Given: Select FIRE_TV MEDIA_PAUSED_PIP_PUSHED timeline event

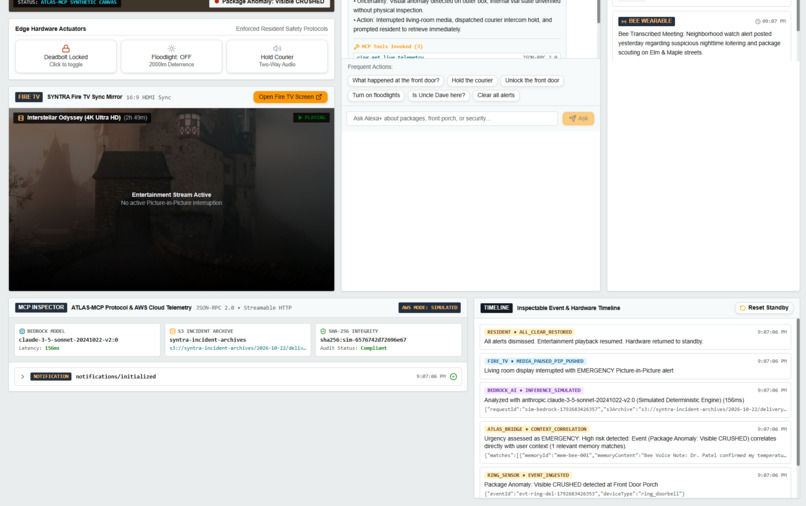Looking at the screenshot, I should 635,366.
